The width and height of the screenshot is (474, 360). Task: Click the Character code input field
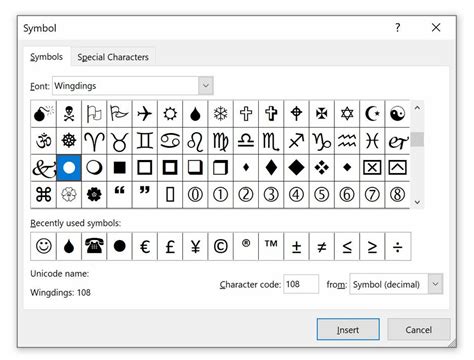click(x=301, y=284)
